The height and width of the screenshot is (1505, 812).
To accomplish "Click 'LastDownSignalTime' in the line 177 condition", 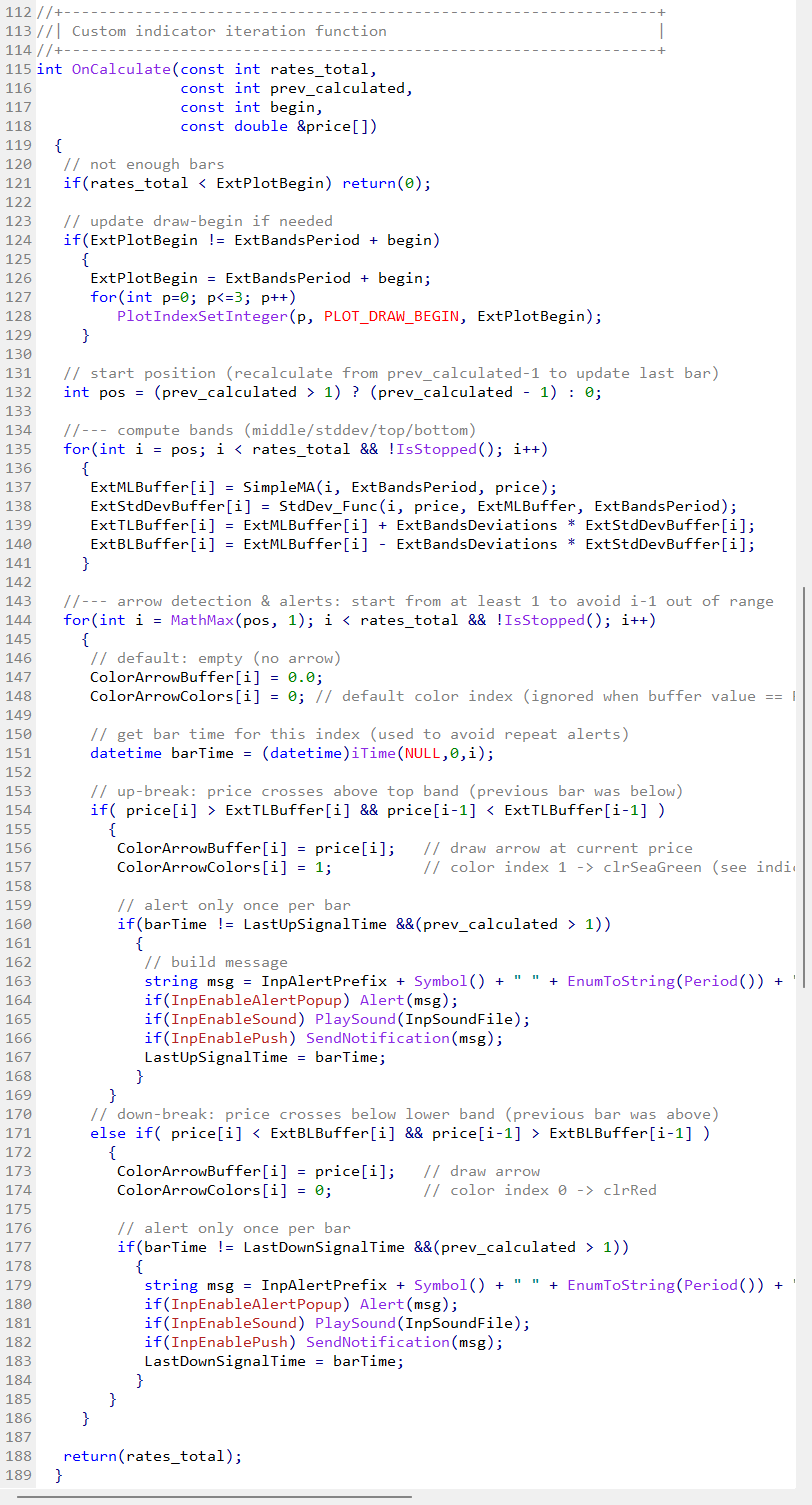I will (323, 1247).
